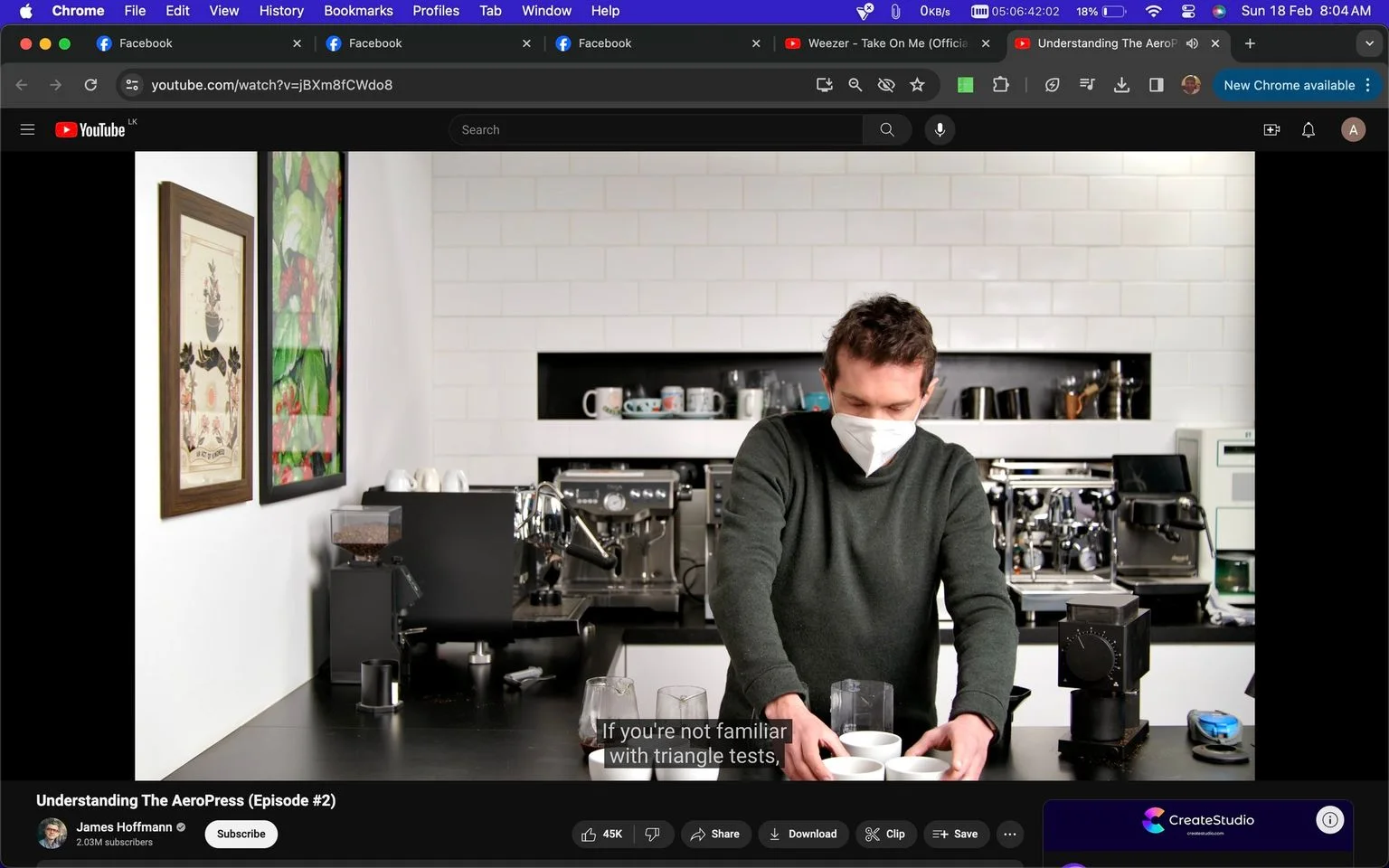Subscribe to James Hoffmann channel
This screenshot has width=1389, height=868.
coord(241,834)
